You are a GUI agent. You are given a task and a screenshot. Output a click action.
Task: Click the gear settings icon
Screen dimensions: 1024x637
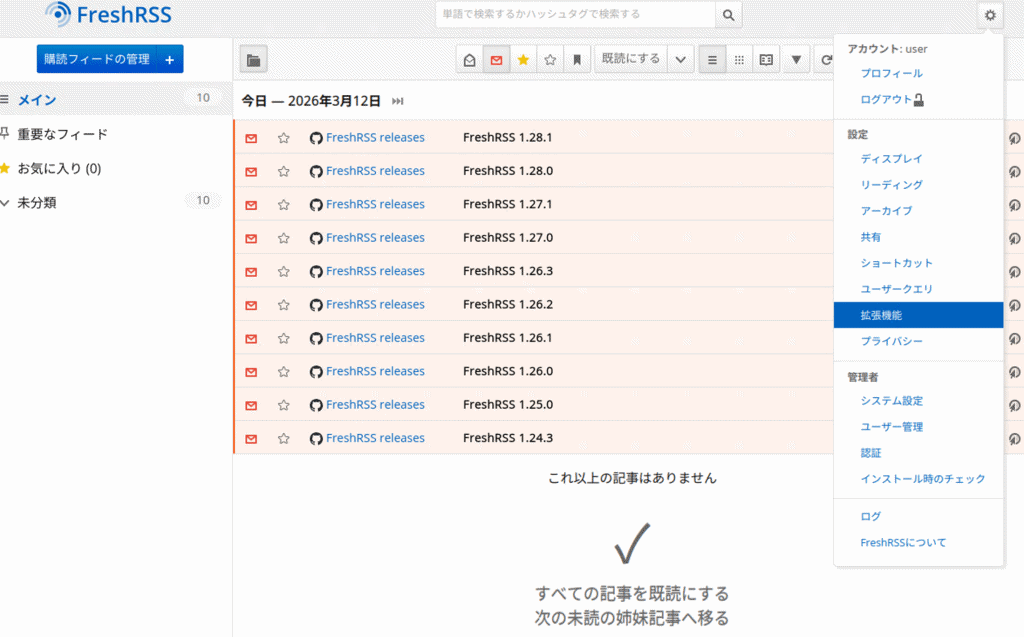pyautogui.click(x=990, y=15)
